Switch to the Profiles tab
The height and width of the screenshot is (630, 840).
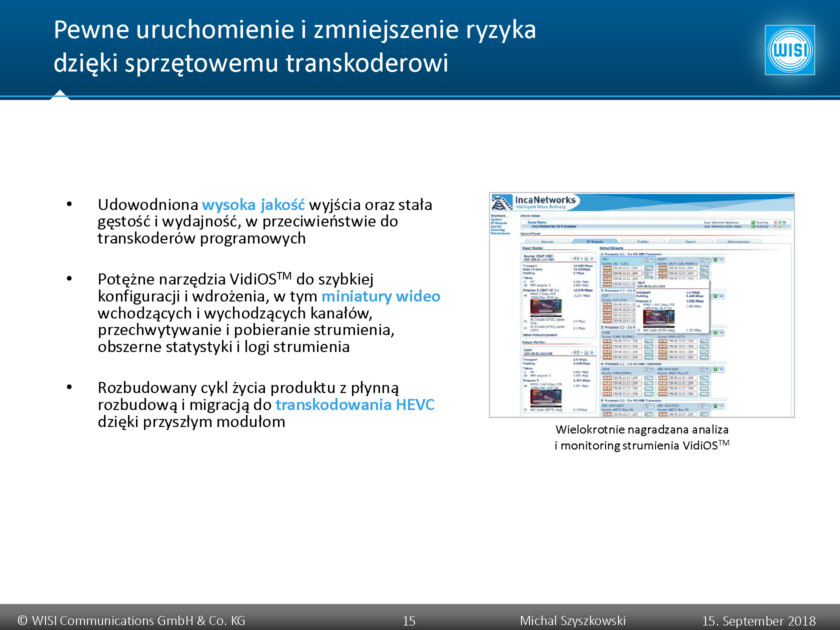tap(642, 242)
